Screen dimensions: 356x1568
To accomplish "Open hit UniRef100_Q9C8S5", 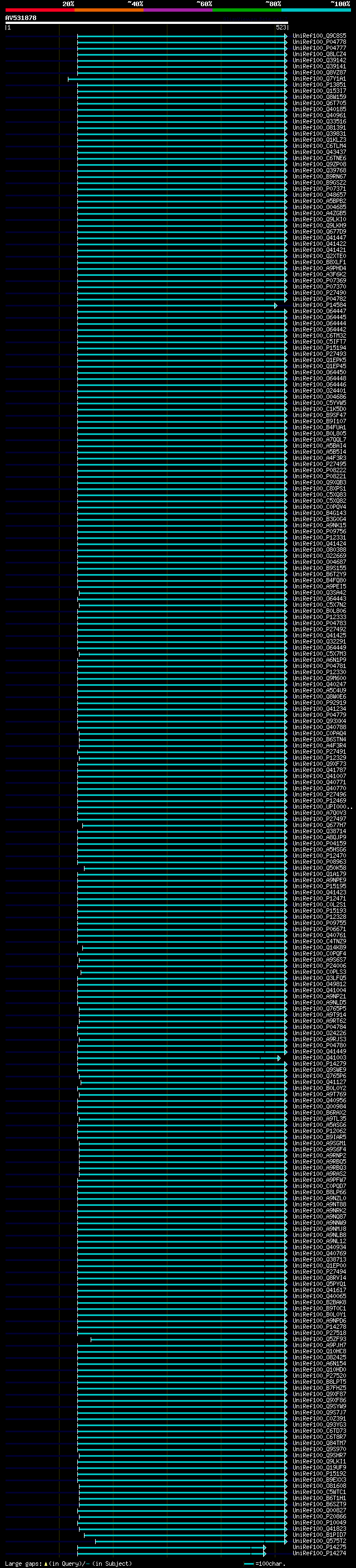I will coord(319,36).
